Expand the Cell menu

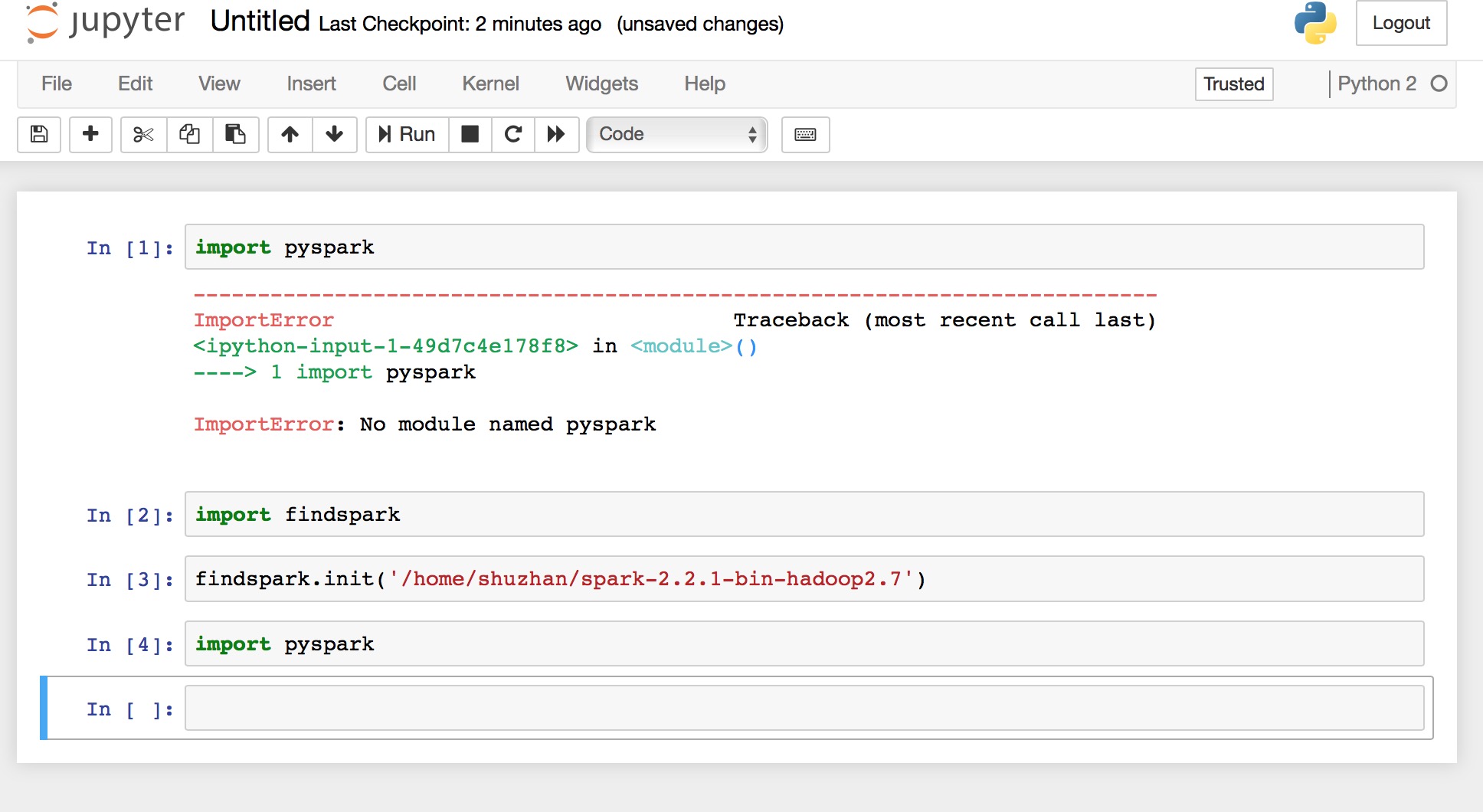399,83
